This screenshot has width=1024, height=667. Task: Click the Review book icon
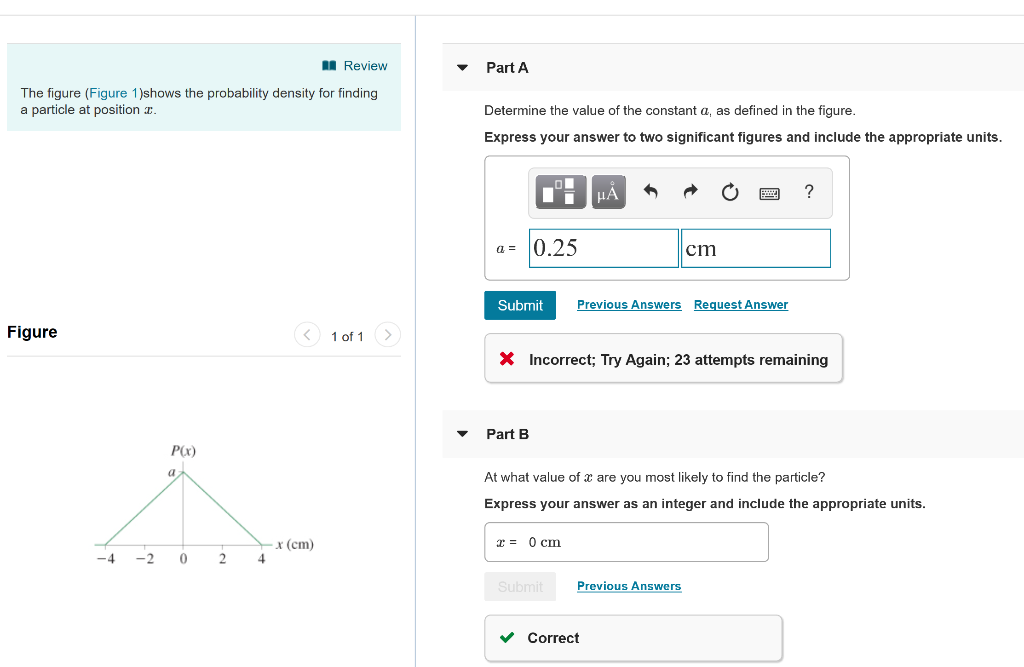point(329,65)
